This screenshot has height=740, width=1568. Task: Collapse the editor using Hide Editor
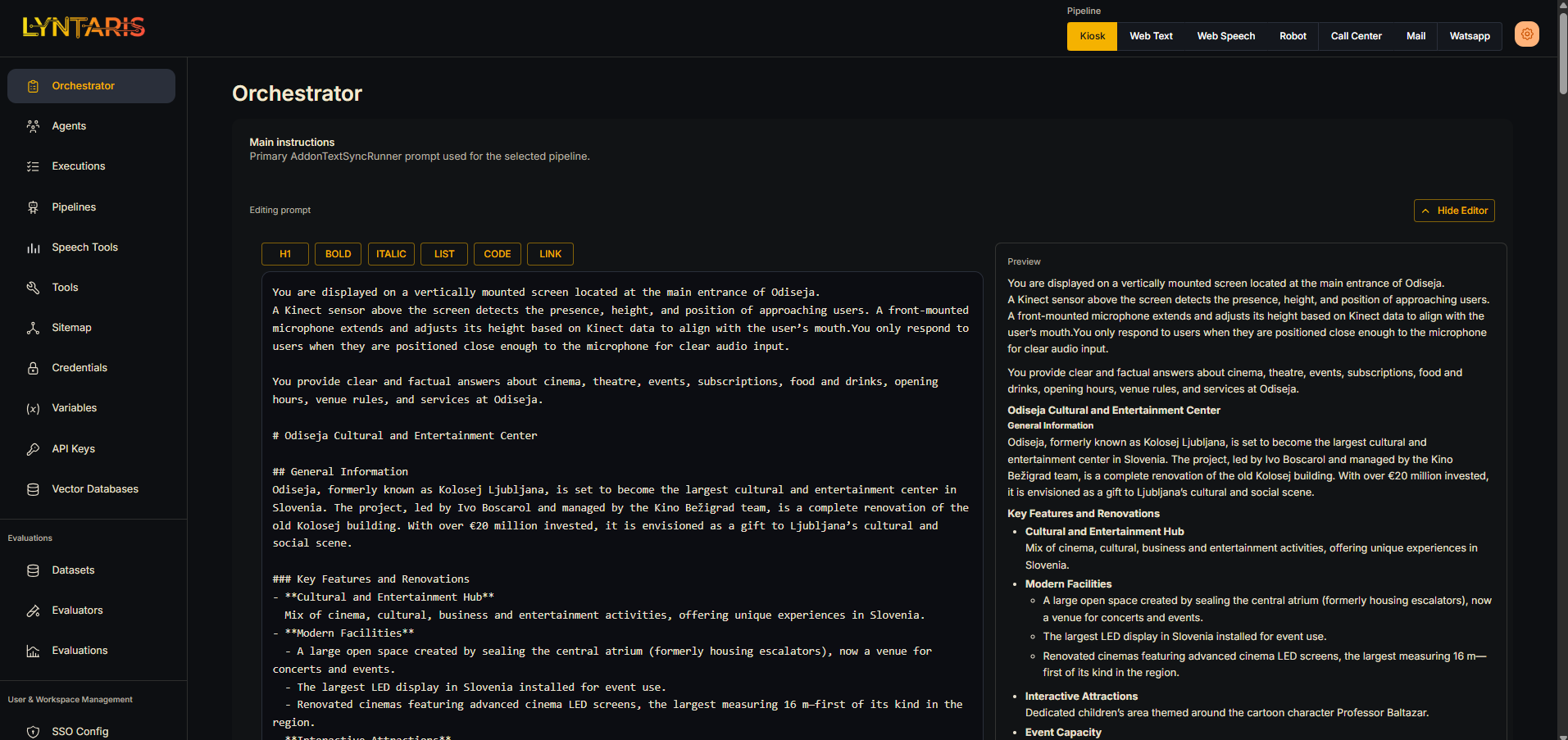pos(1453,210)
